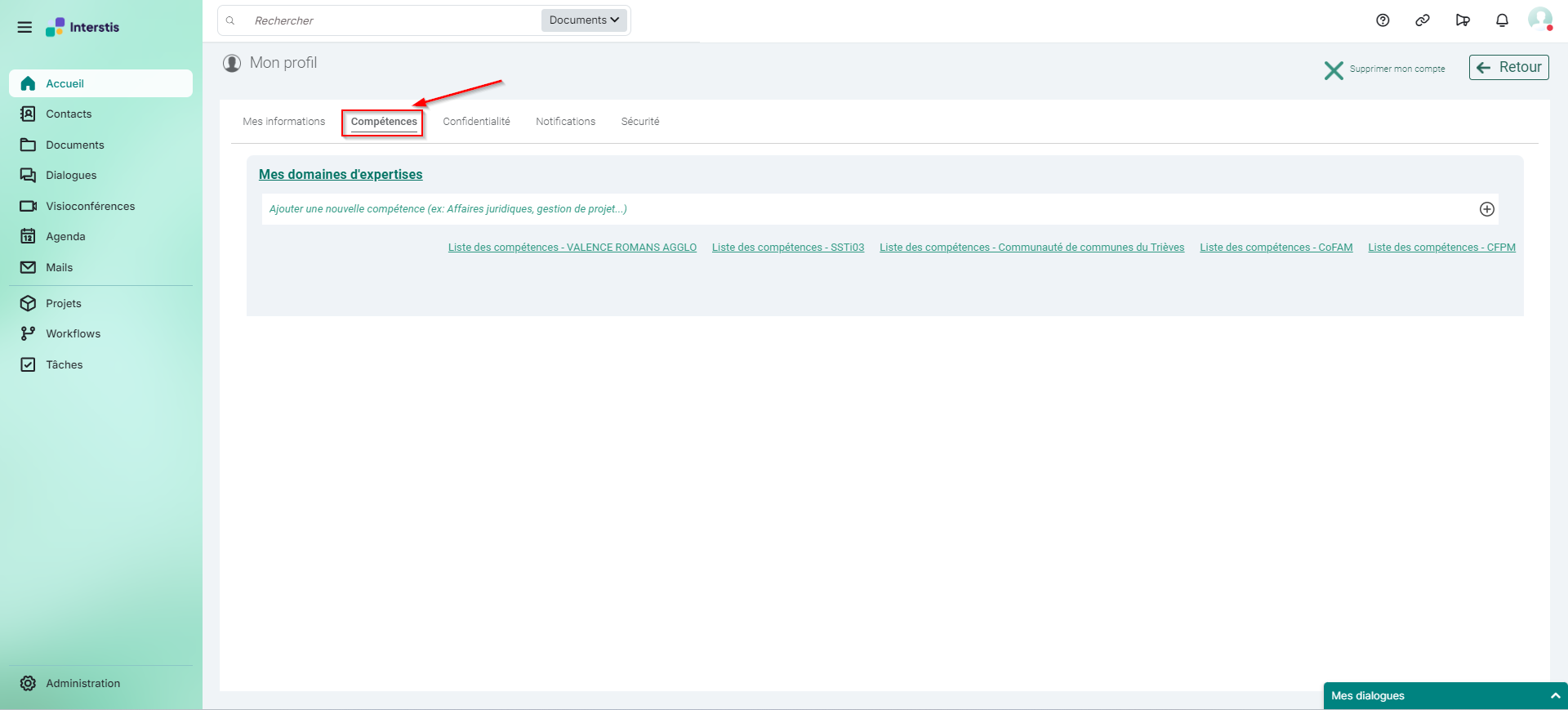Click the X icon beside Supprimer mon compte
Image resolution: width=1568 pixels, height=710 pixels.
click(x=1334, y=70)
